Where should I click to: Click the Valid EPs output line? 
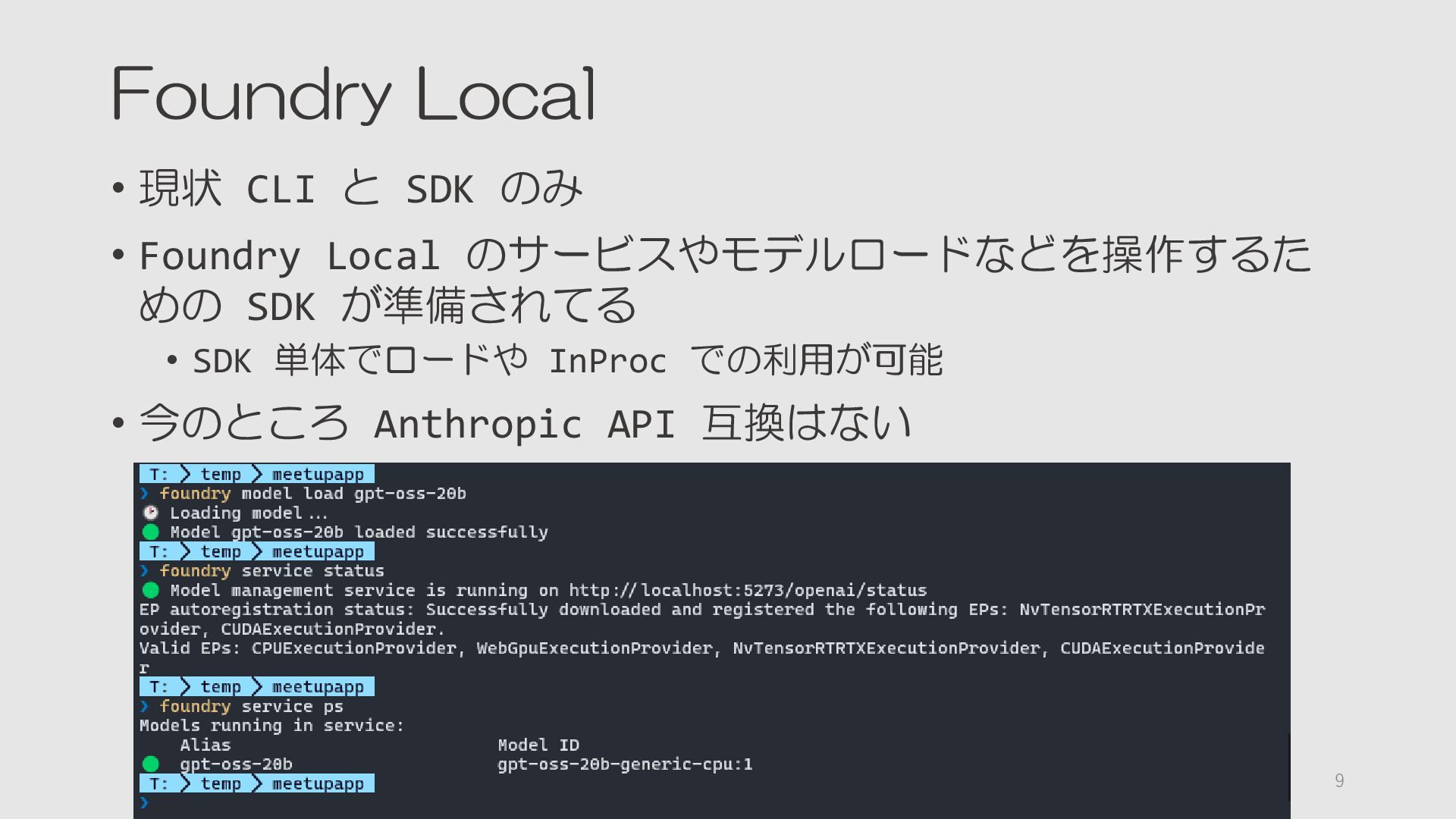coord(701,648)
